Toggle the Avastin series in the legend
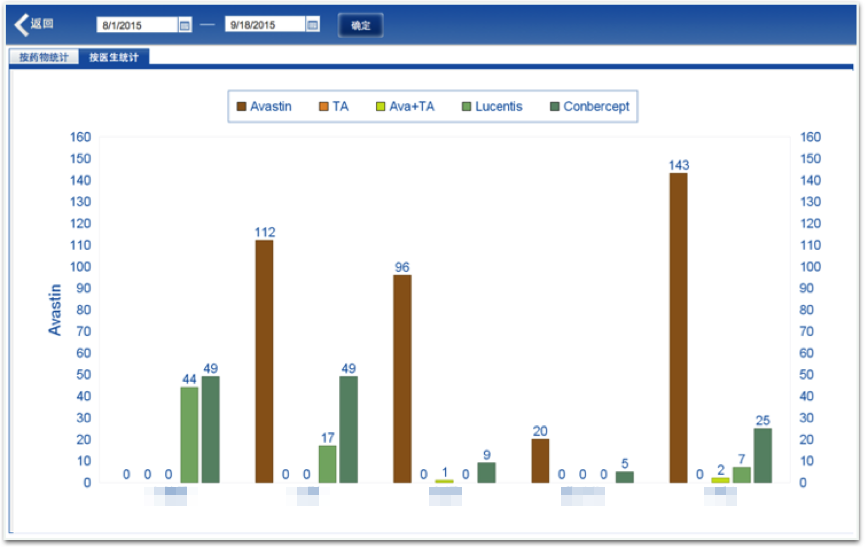 (x=264, y=106)
